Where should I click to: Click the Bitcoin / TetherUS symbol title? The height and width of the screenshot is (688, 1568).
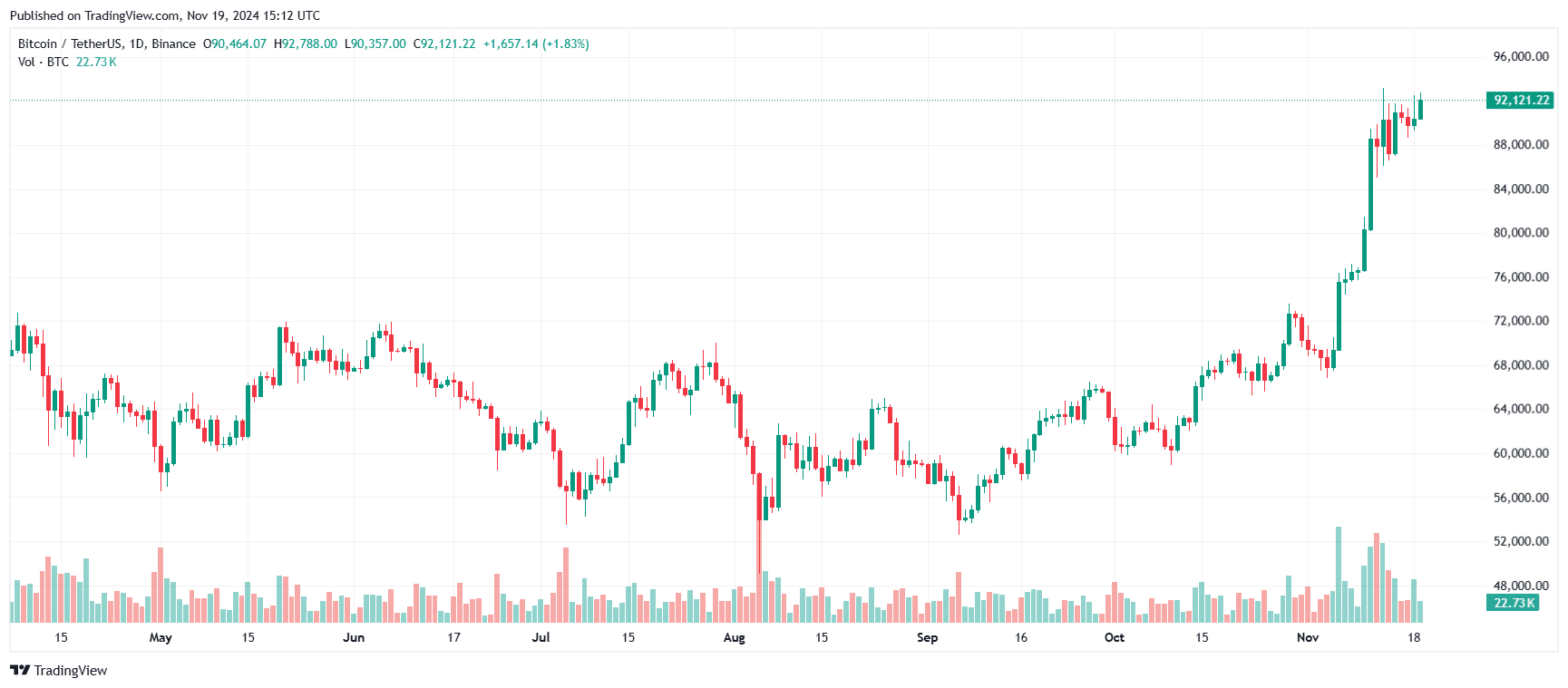point(107,44)
